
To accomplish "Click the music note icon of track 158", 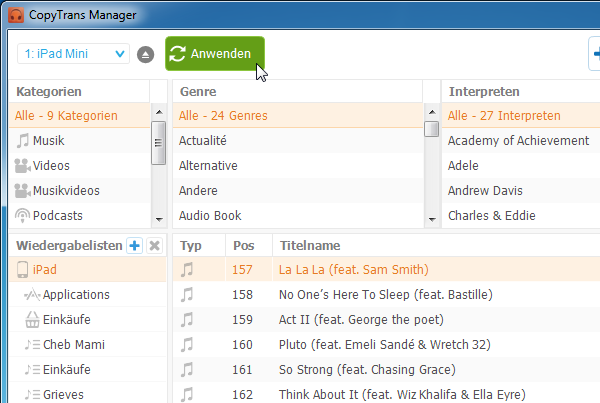I will 187,295.
